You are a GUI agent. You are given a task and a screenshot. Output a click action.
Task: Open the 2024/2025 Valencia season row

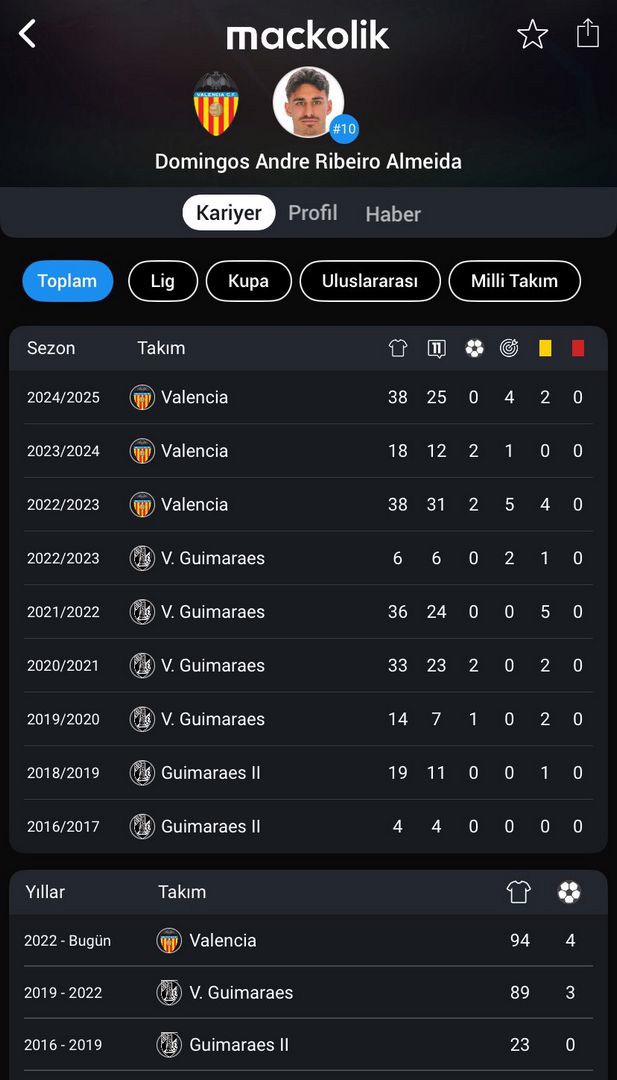[x=308, y=397]
